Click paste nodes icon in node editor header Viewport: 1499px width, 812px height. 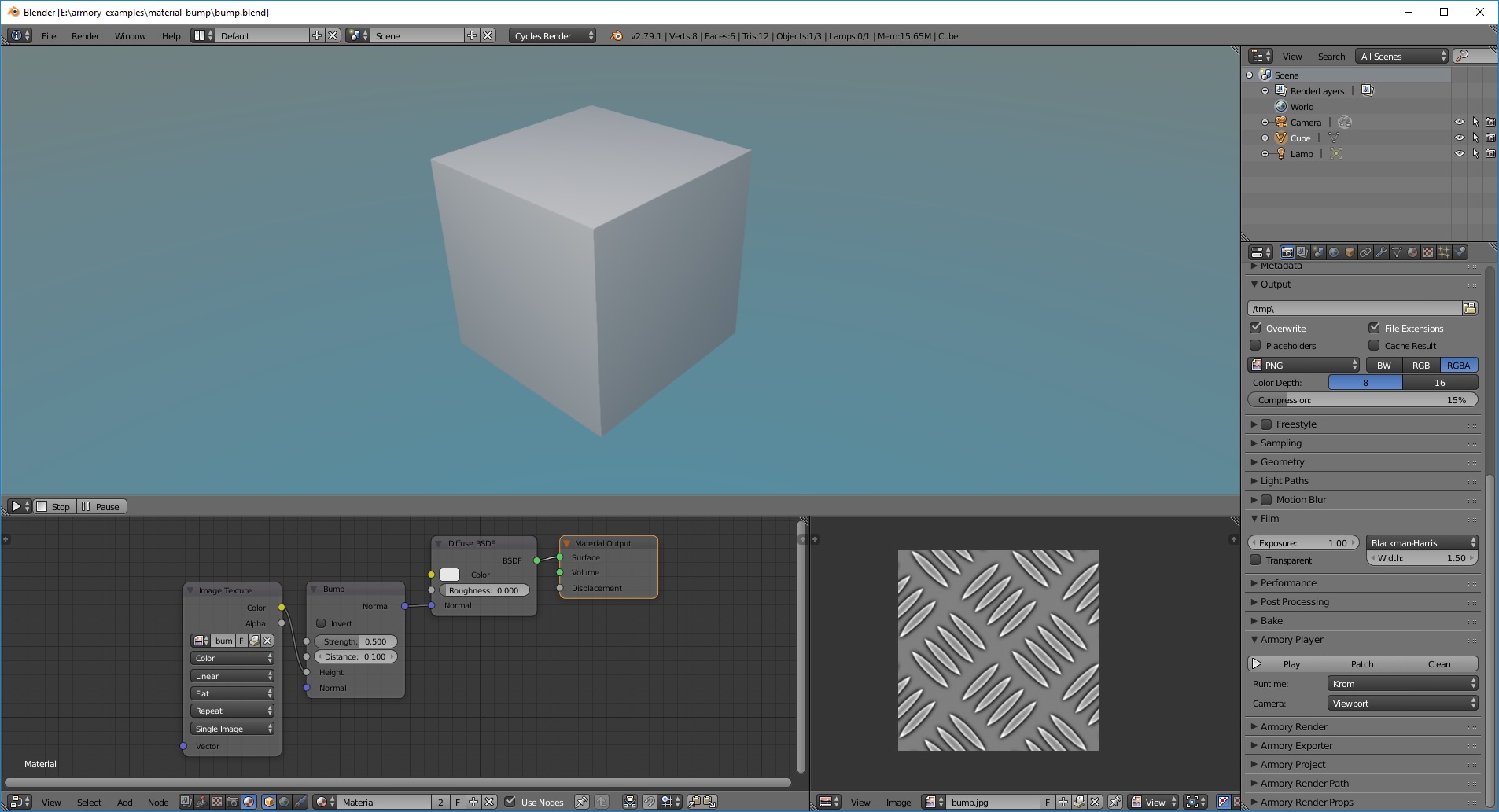[x=710, y=802]
